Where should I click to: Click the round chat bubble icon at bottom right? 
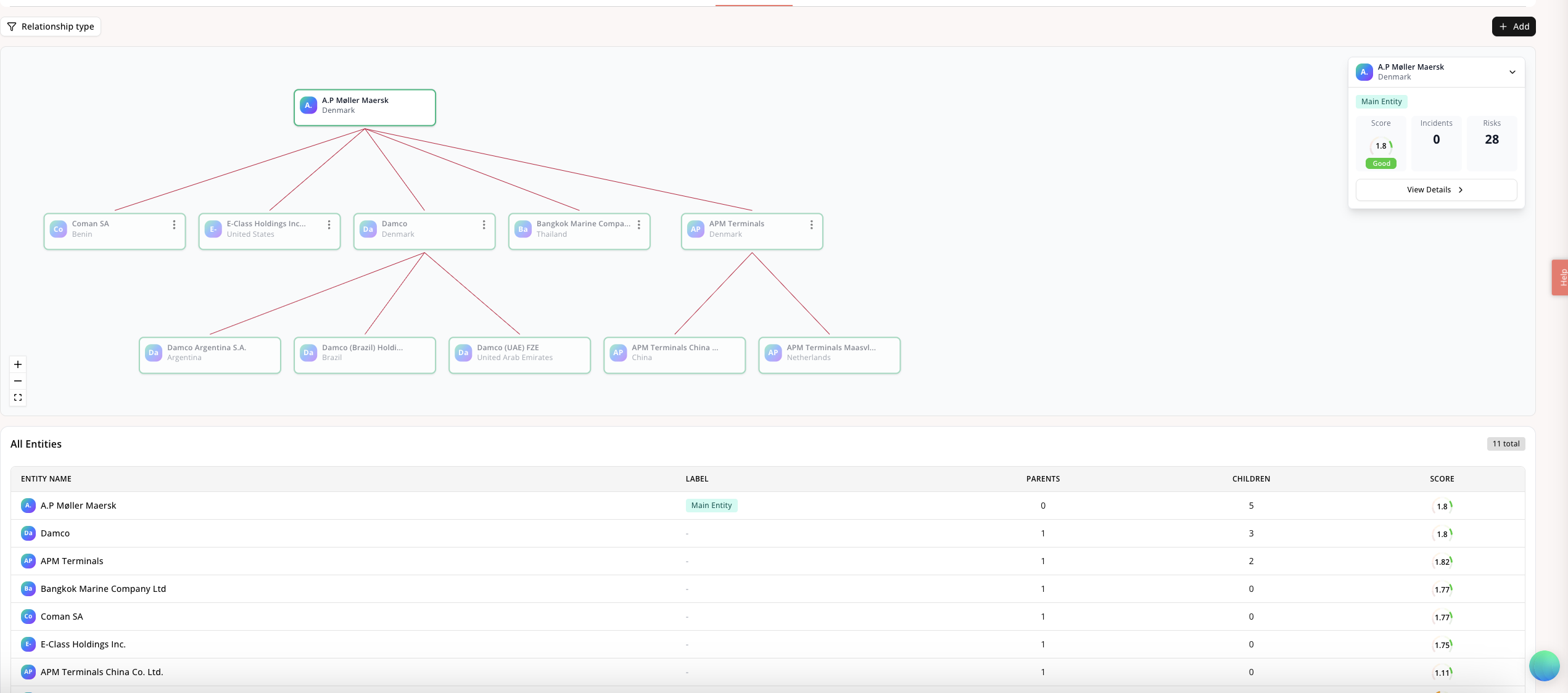click(x=1544, y=666)
